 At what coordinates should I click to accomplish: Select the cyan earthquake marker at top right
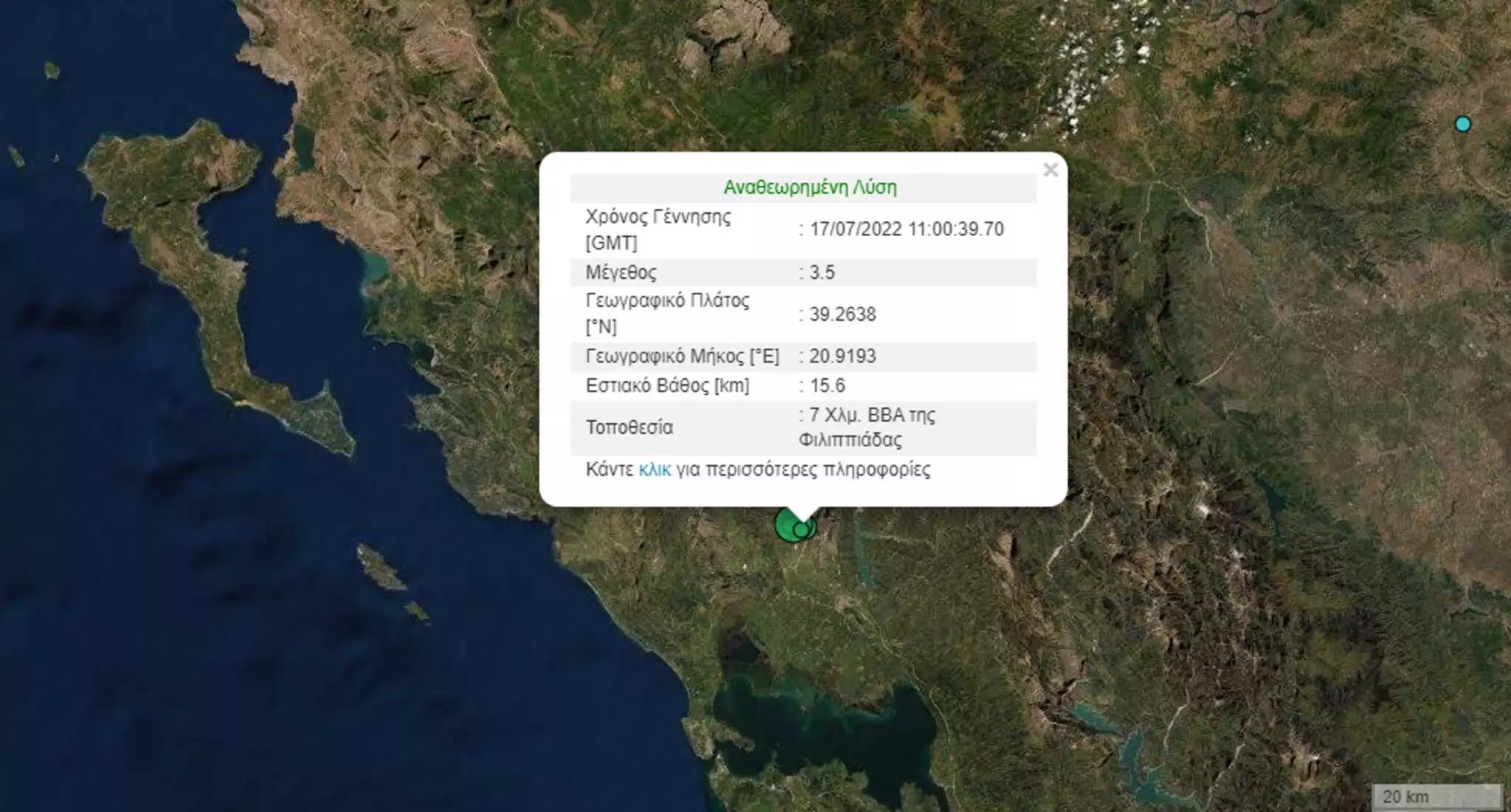tap(1462, 124)
